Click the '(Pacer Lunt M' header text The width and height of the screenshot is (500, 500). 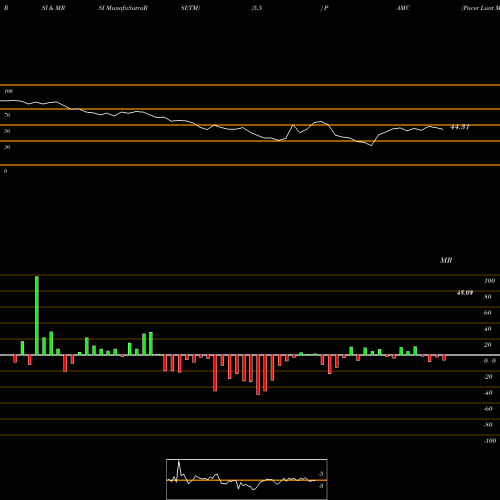tap(480, 8)
